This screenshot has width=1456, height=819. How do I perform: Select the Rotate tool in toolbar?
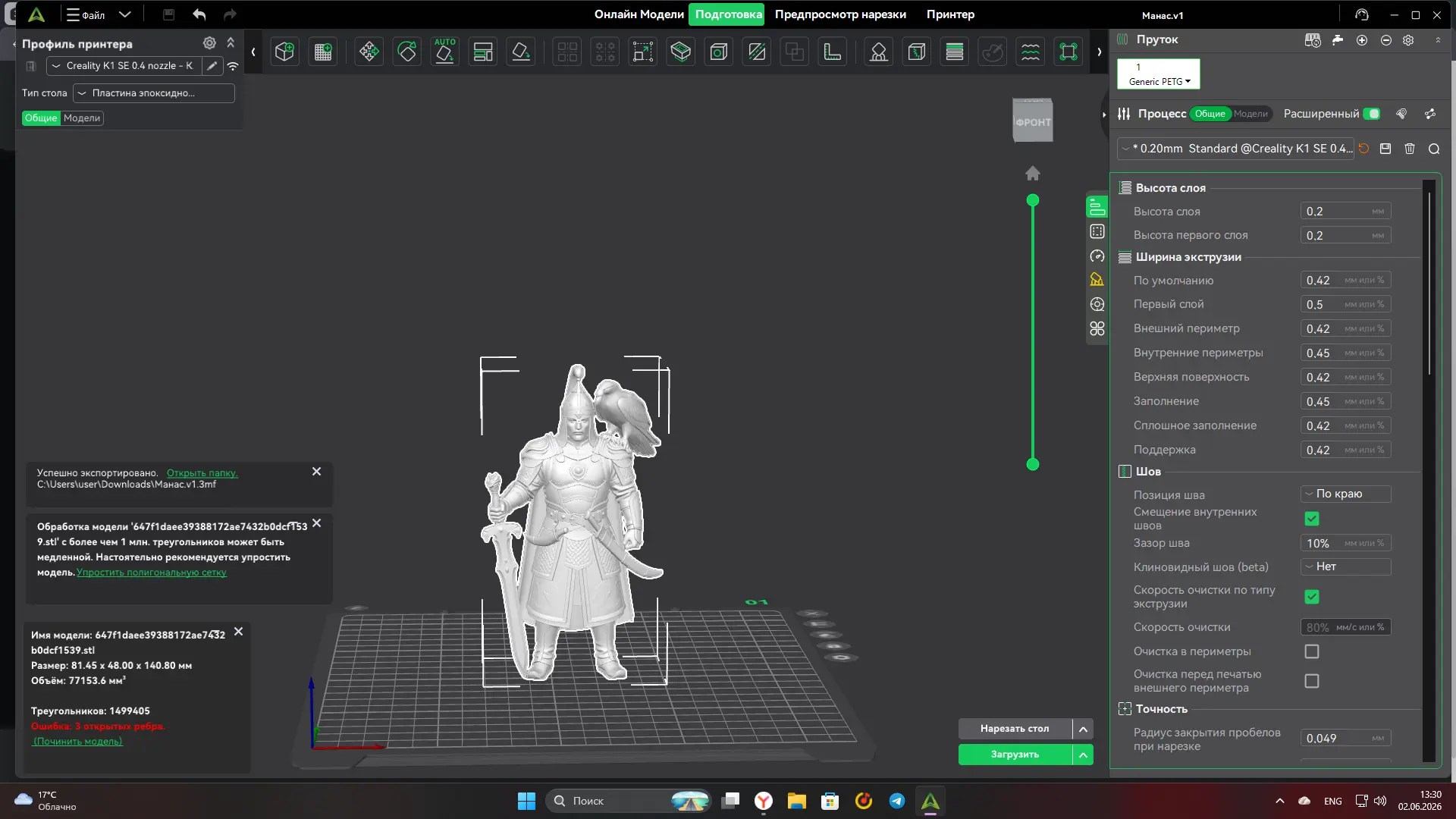[x=407, y=52]
